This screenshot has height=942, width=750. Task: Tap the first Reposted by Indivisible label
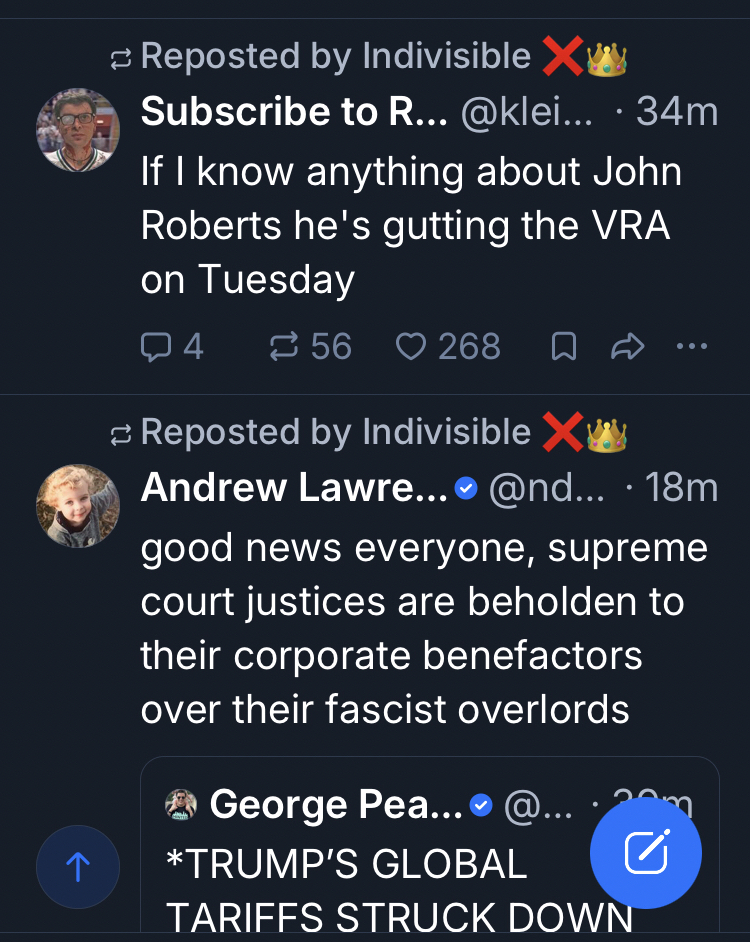pyautogui.click(x=335, y=57)
